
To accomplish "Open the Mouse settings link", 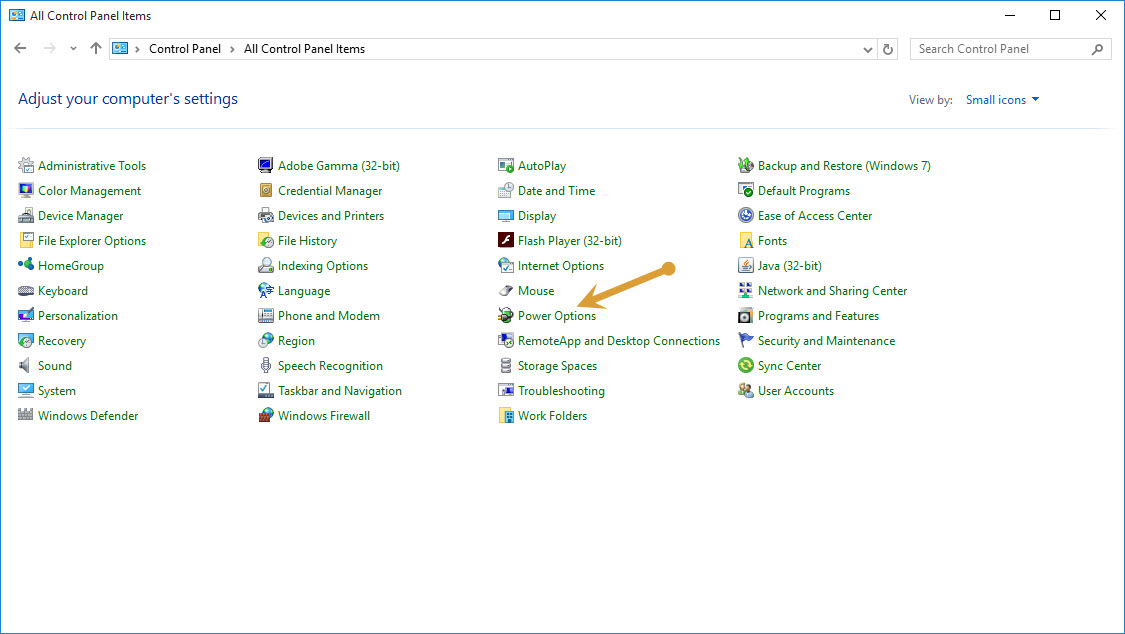I will [536, 290].
